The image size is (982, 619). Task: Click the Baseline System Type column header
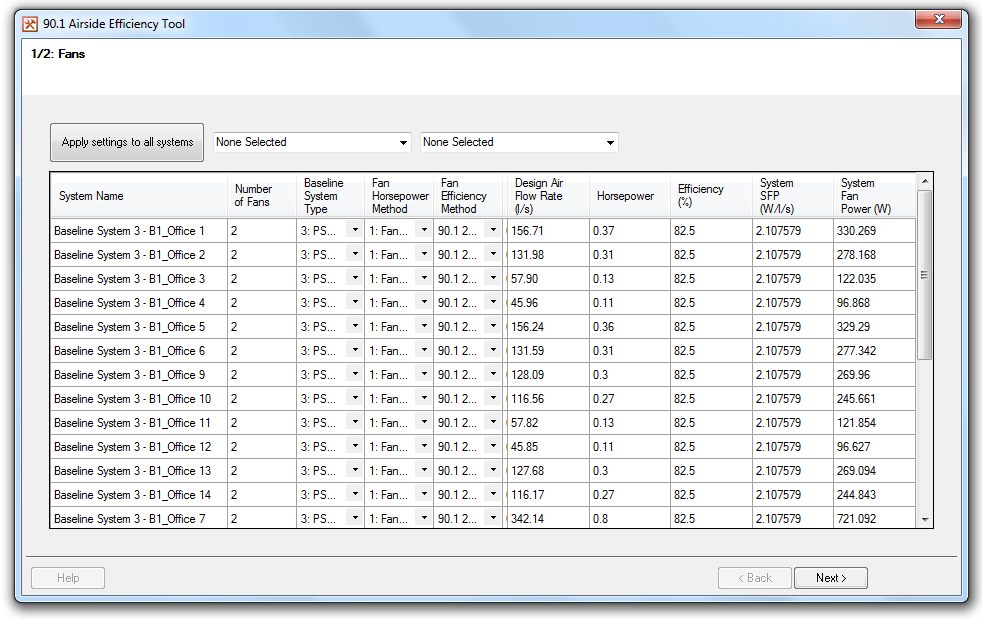coord(330,195)
